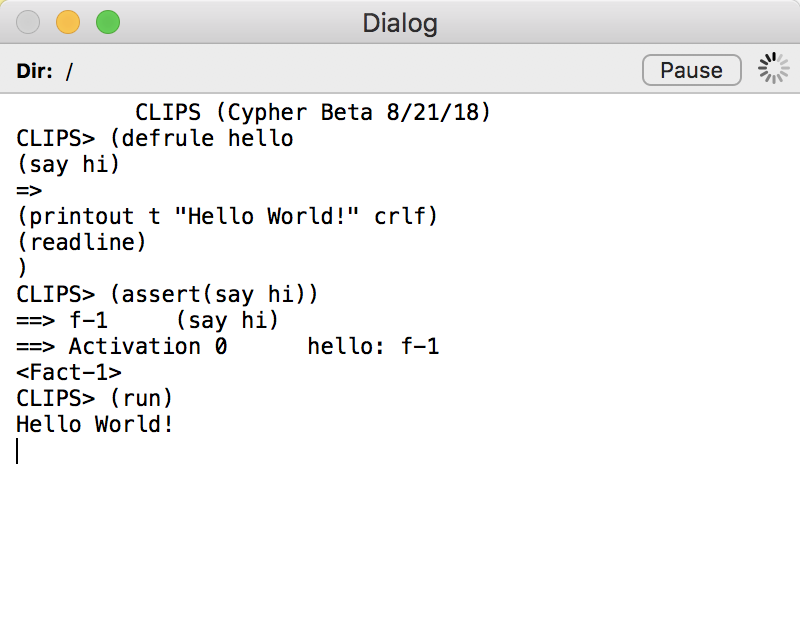The height and width of the screenshot is (644, 800).
Task: Click the CLIPS Cypher Beta banner line
Action: (312, 112)
